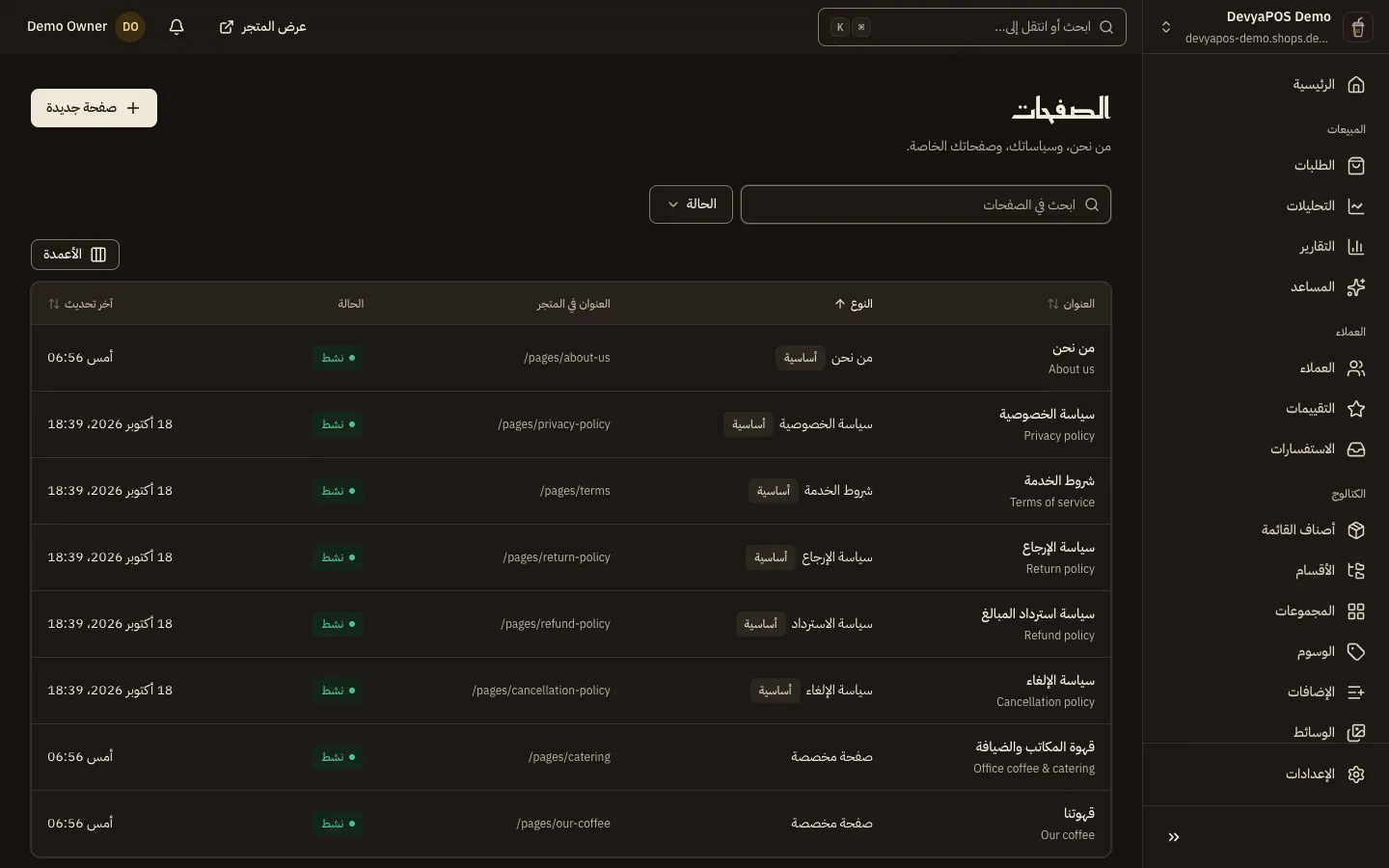Click the الوسوم tags icon
The width and height of the screenshot is (1389, 868).
coord(1355,652)
